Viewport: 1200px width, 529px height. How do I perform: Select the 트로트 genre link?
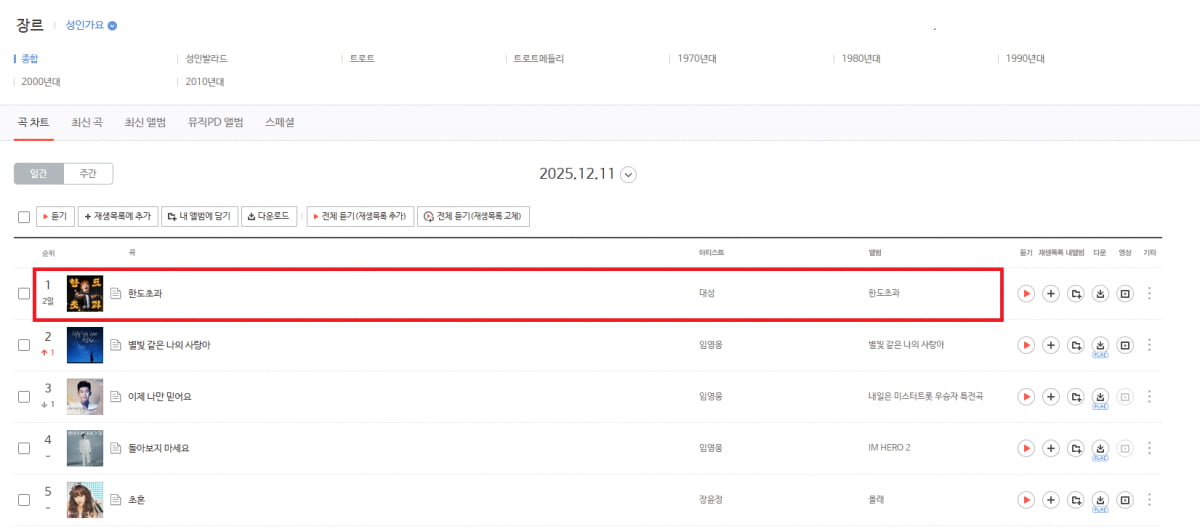pyautogui.click(x=362, y=59)
